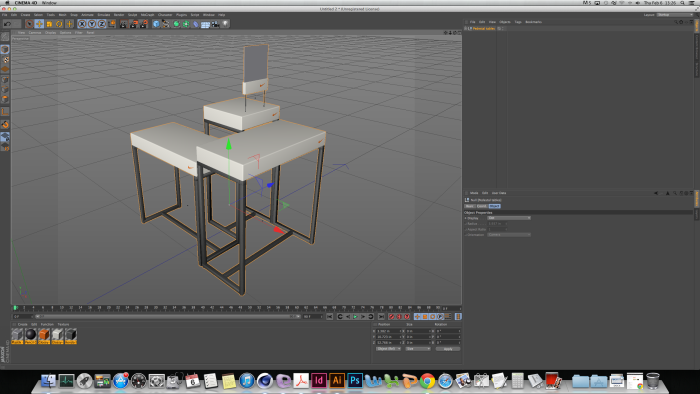Viewport: 700px width, 394px height.
Task: Open the Render menu
Action: pos(119,15)
